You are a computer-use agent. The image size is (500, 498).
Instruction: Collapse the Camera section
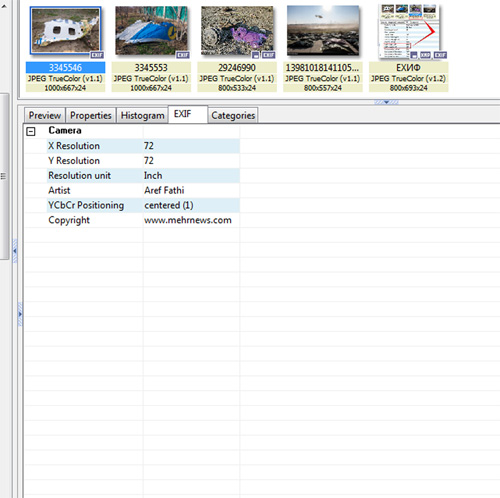click(x=31, y=131)
